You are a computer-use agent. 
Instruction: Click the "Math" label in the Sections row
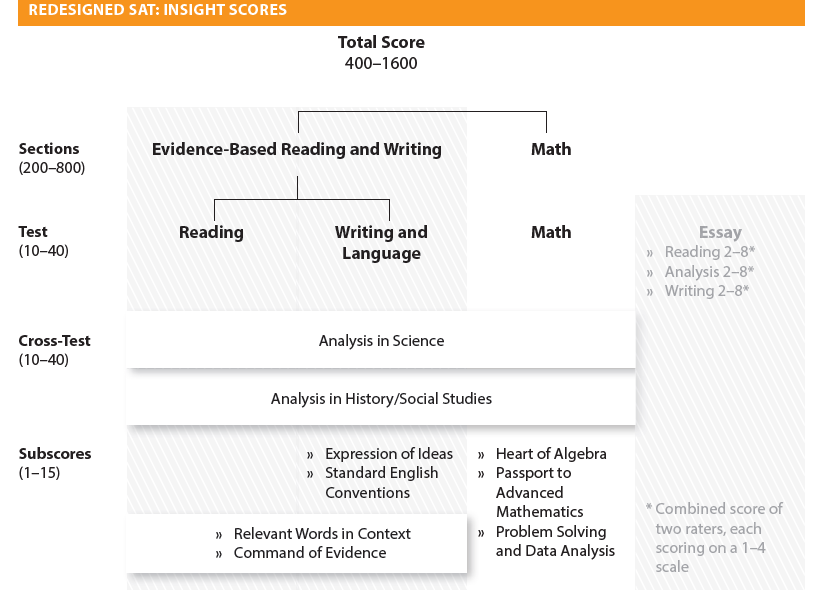(x=551, y=149)
